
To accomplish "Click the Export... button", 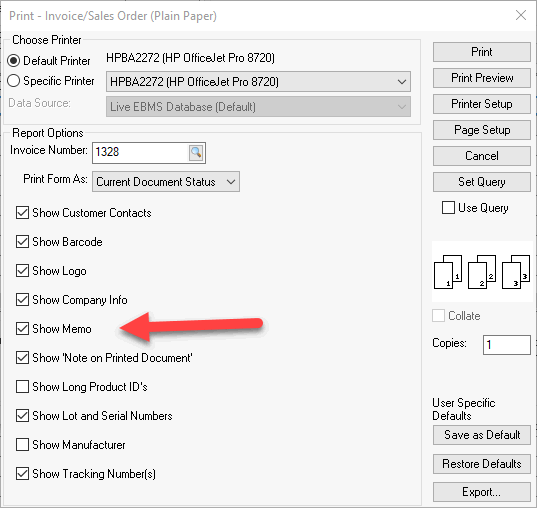I will click(482, 492).
